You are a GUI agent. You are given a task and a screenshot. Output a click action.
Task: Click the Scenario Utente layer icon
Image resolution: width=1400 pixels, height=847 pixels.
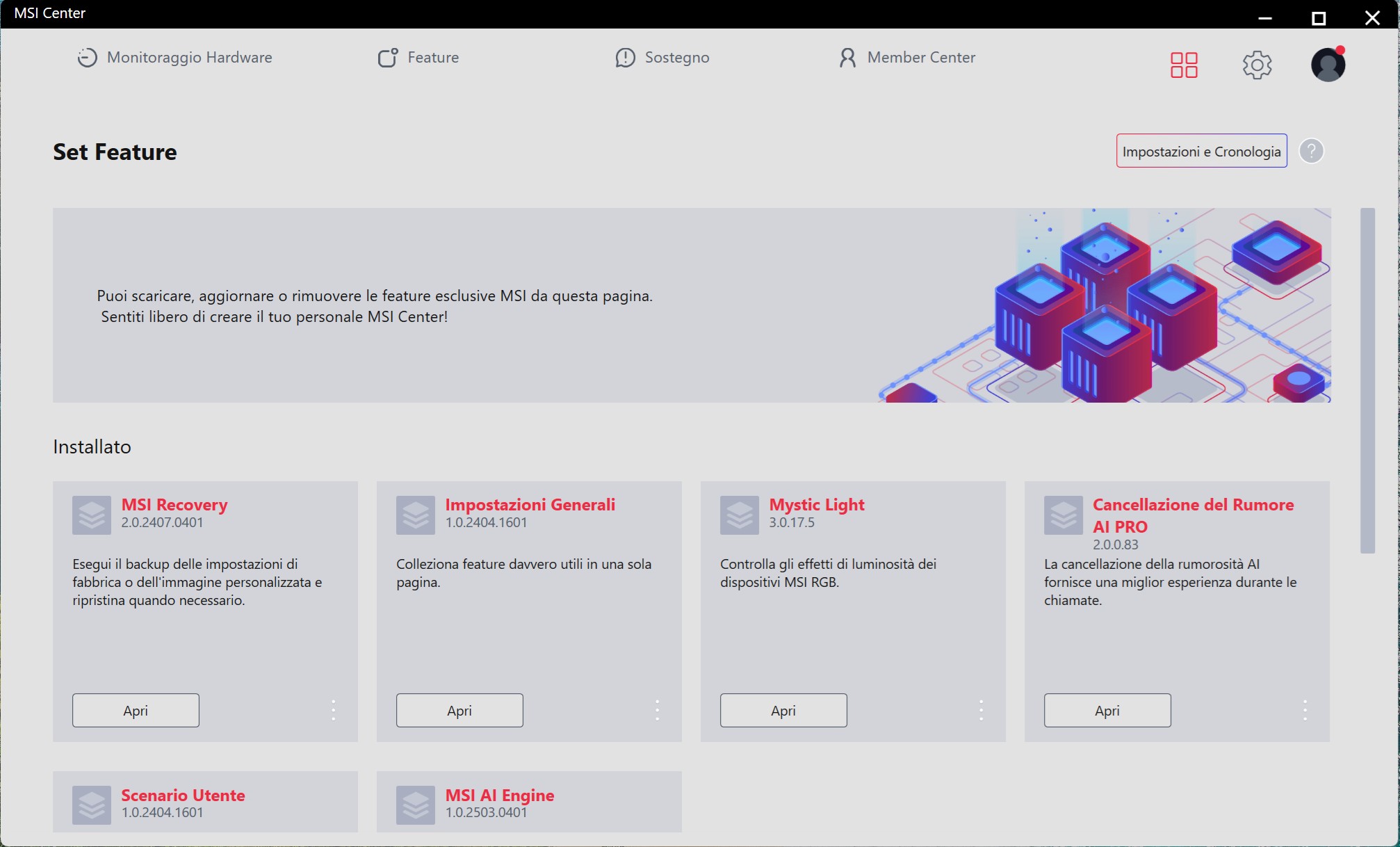[92, 805]
